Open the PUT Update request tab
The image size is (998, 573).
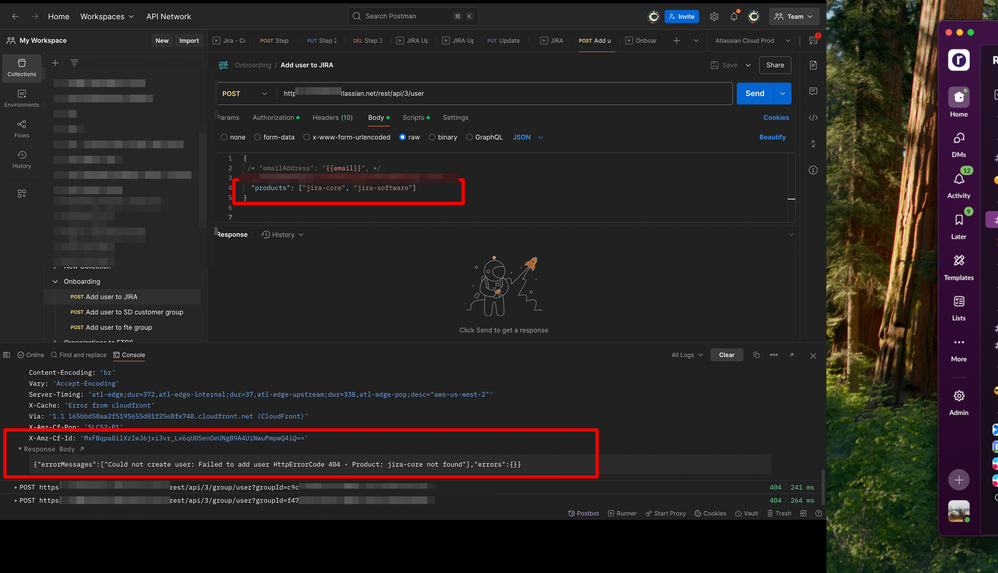click(503, 41)
